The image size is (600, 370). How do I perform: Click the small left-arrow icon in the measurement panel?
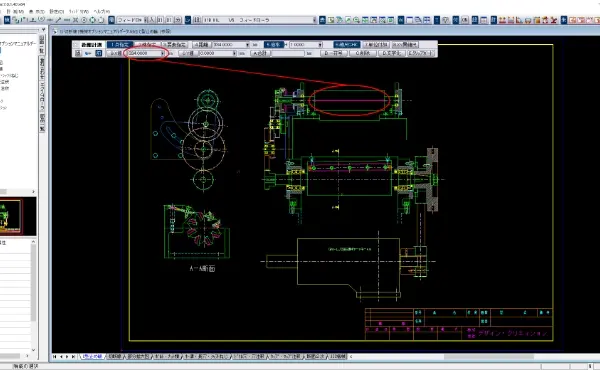coord(88,53)
